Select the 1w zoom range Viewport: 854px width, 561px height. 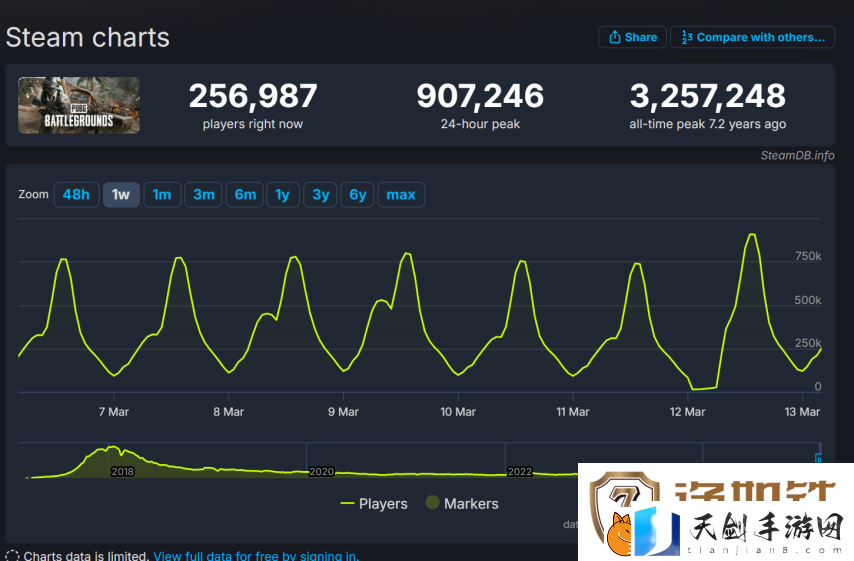[121, 194]
